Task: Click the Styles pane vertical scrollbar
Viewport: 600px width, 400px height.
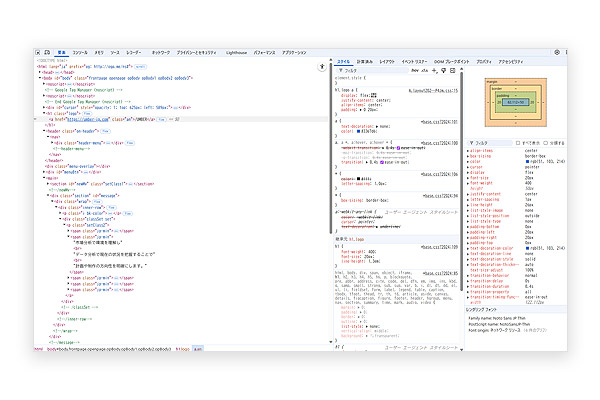Action: [x=461, y=180]
